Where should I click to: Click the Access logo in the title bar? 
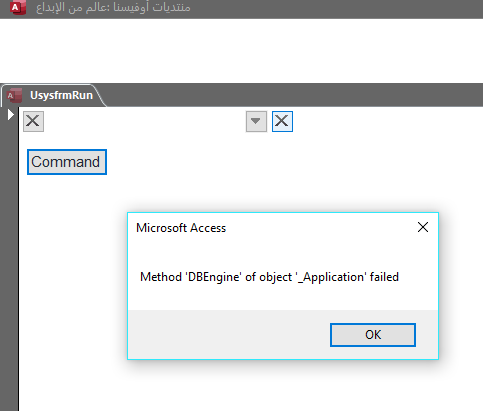pos(18,7)
